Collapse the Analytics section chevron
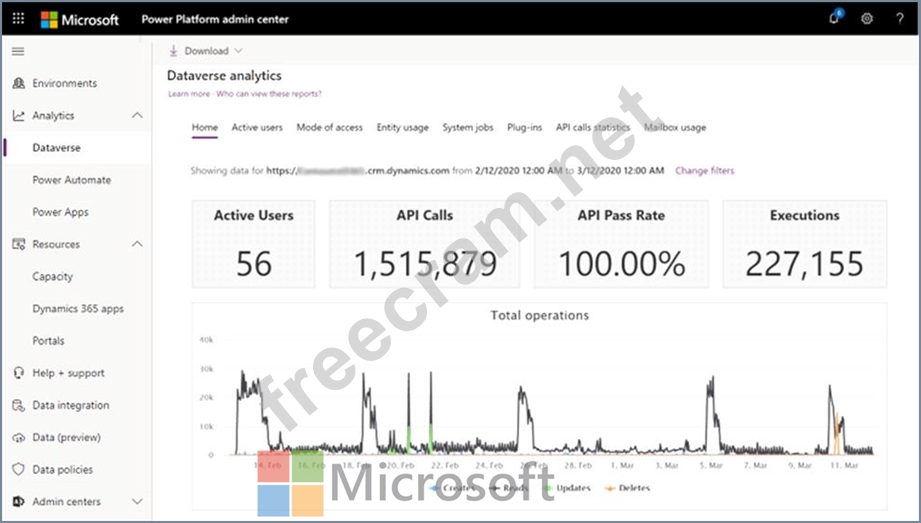The height and width of the screenshot is (523, 921). coord(137,116)
